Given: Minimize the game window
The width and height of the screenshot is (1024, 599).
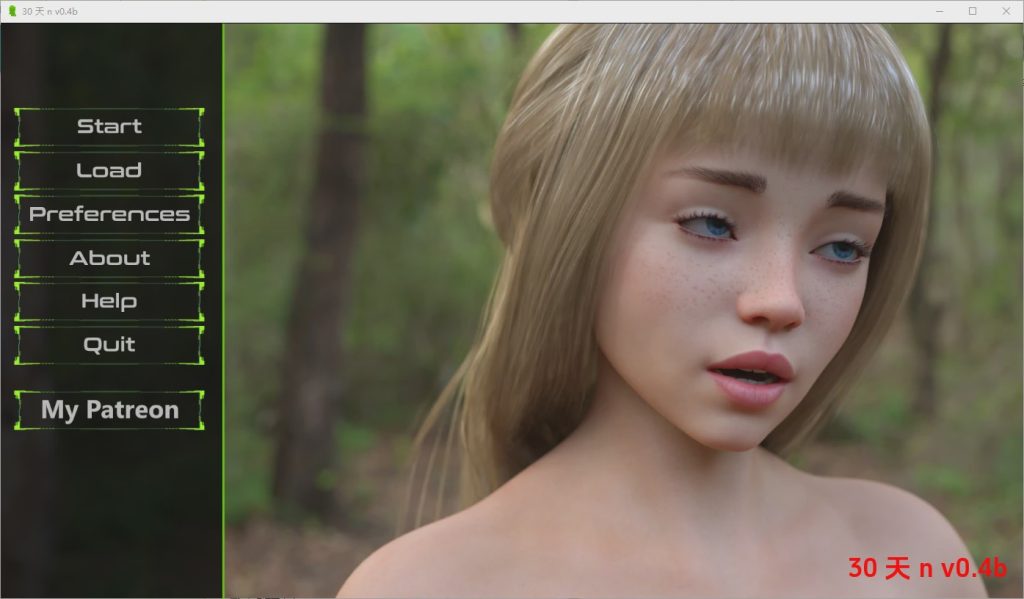Looking at the screenshot, I should click(940, 11).
